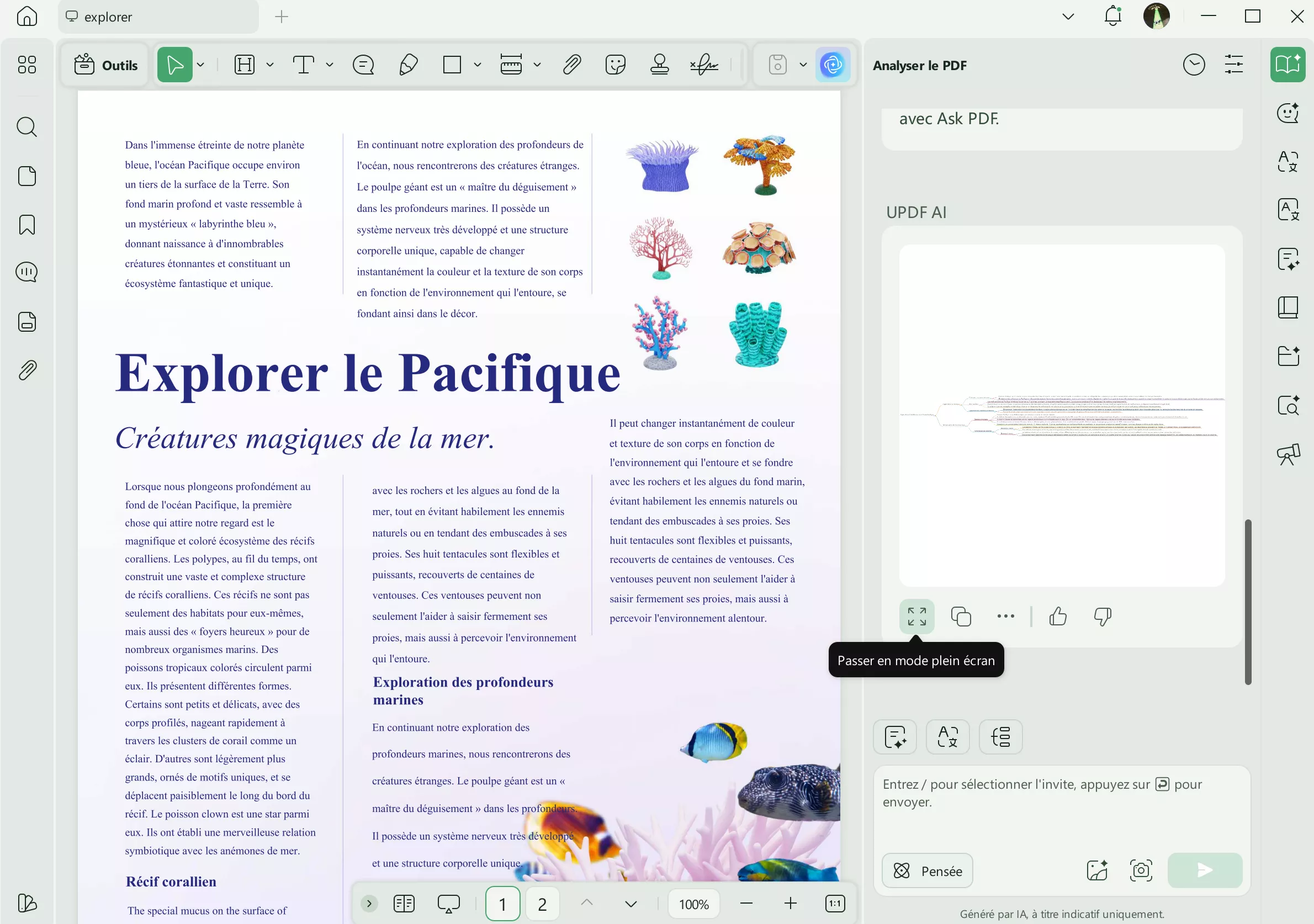Enter full screen for mind map

point(916,616)
